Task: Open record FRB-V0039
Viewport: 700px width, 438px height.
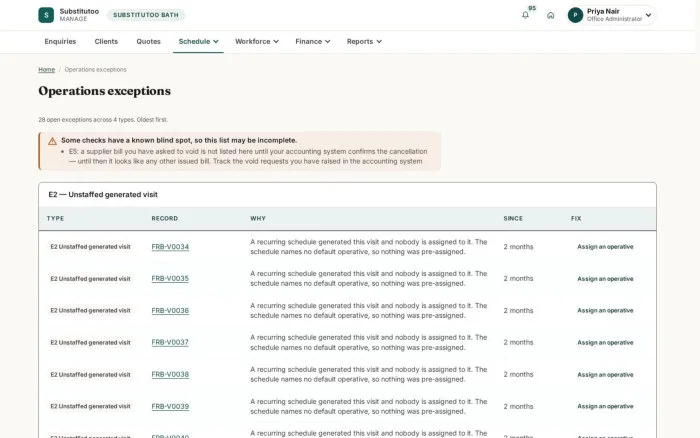Action: 170,407
